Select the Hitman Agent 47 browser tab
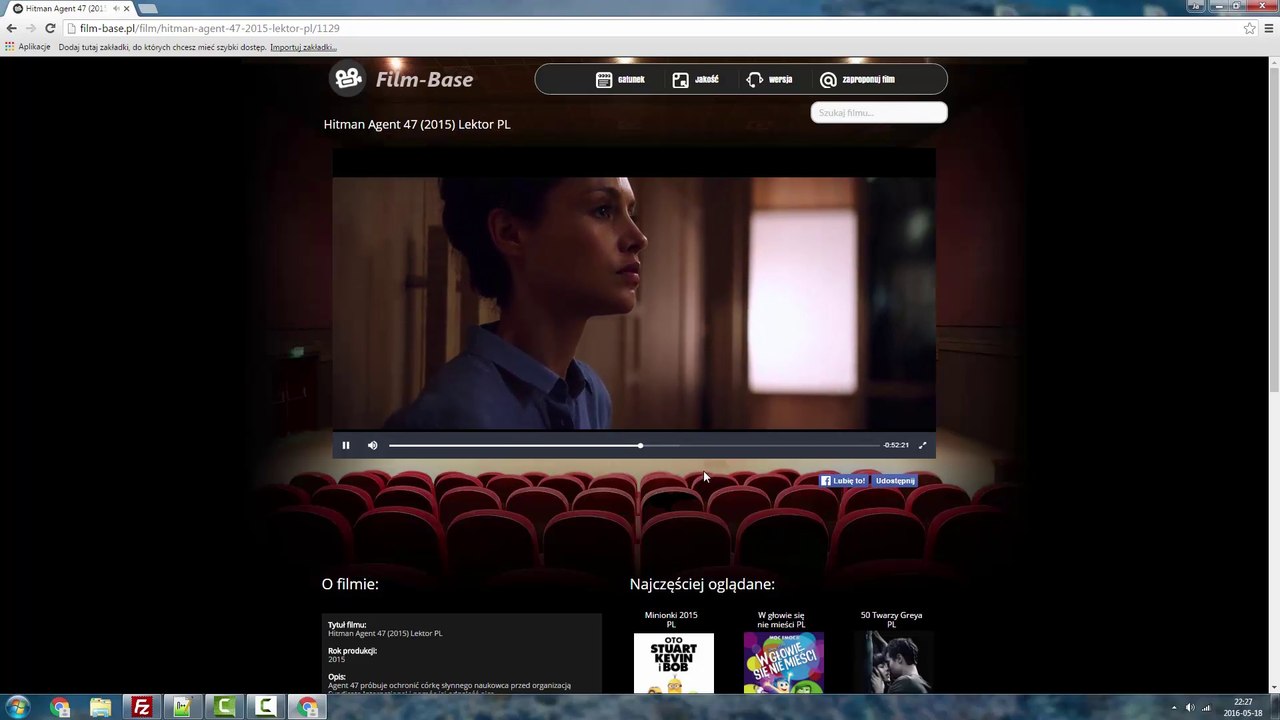Screen dimensions: 1280x720 click(x=70, y=9)
